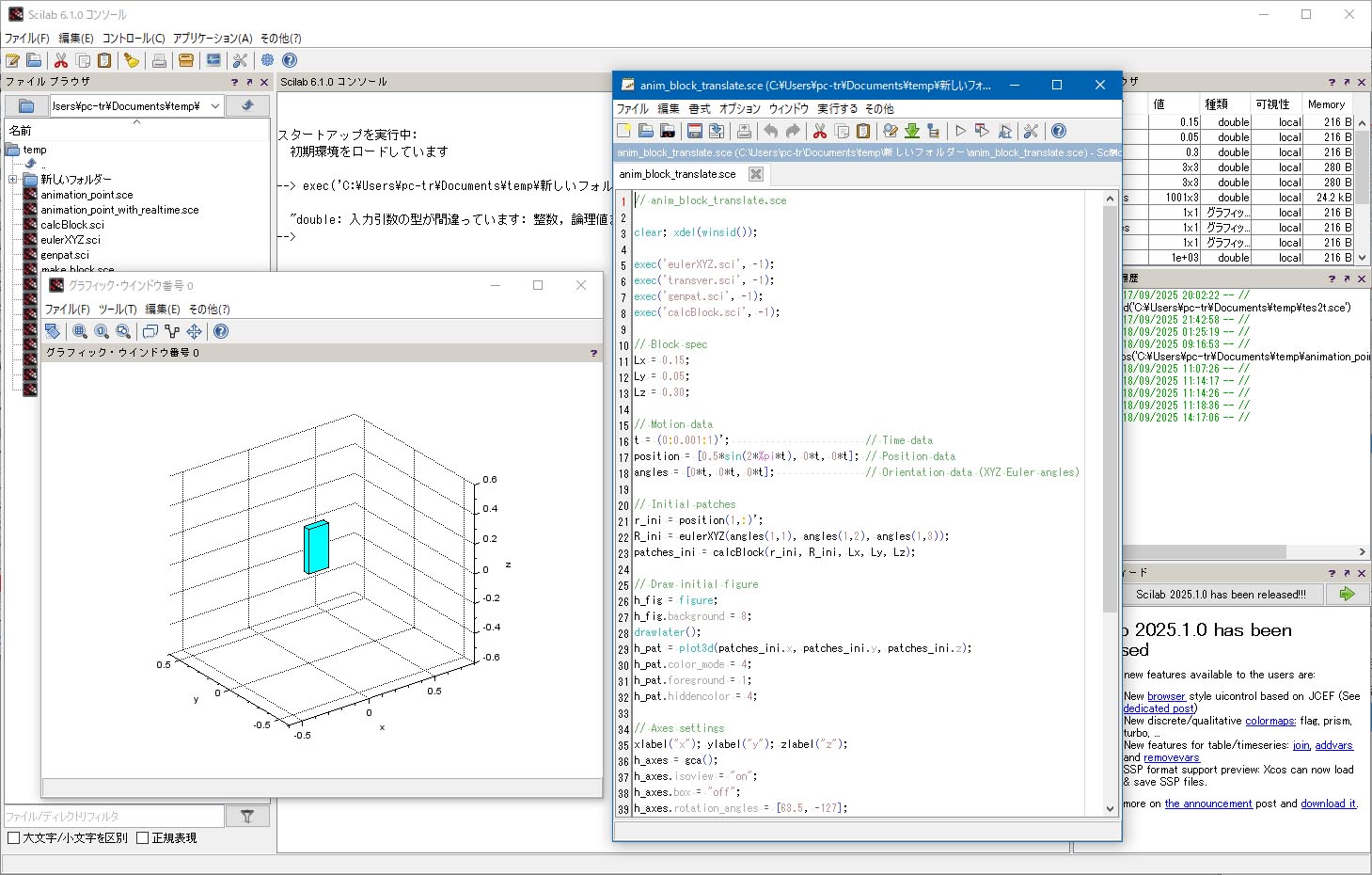Viewport: 1372px width, 875px height.
Task: Click the removevars link
Action: click(1172, 757)
